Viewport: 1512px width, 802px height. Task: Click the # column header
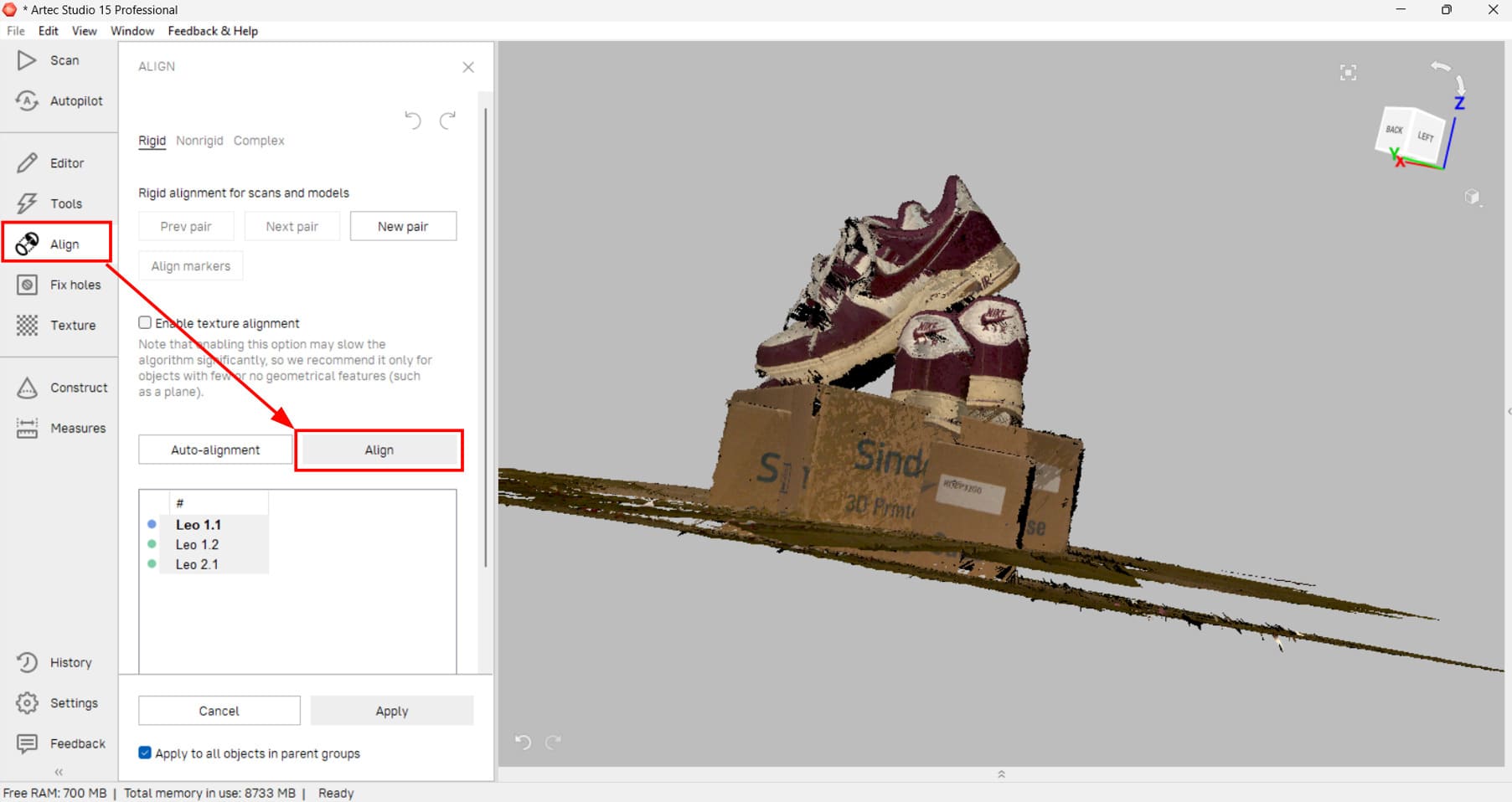(x=219, y=502)
